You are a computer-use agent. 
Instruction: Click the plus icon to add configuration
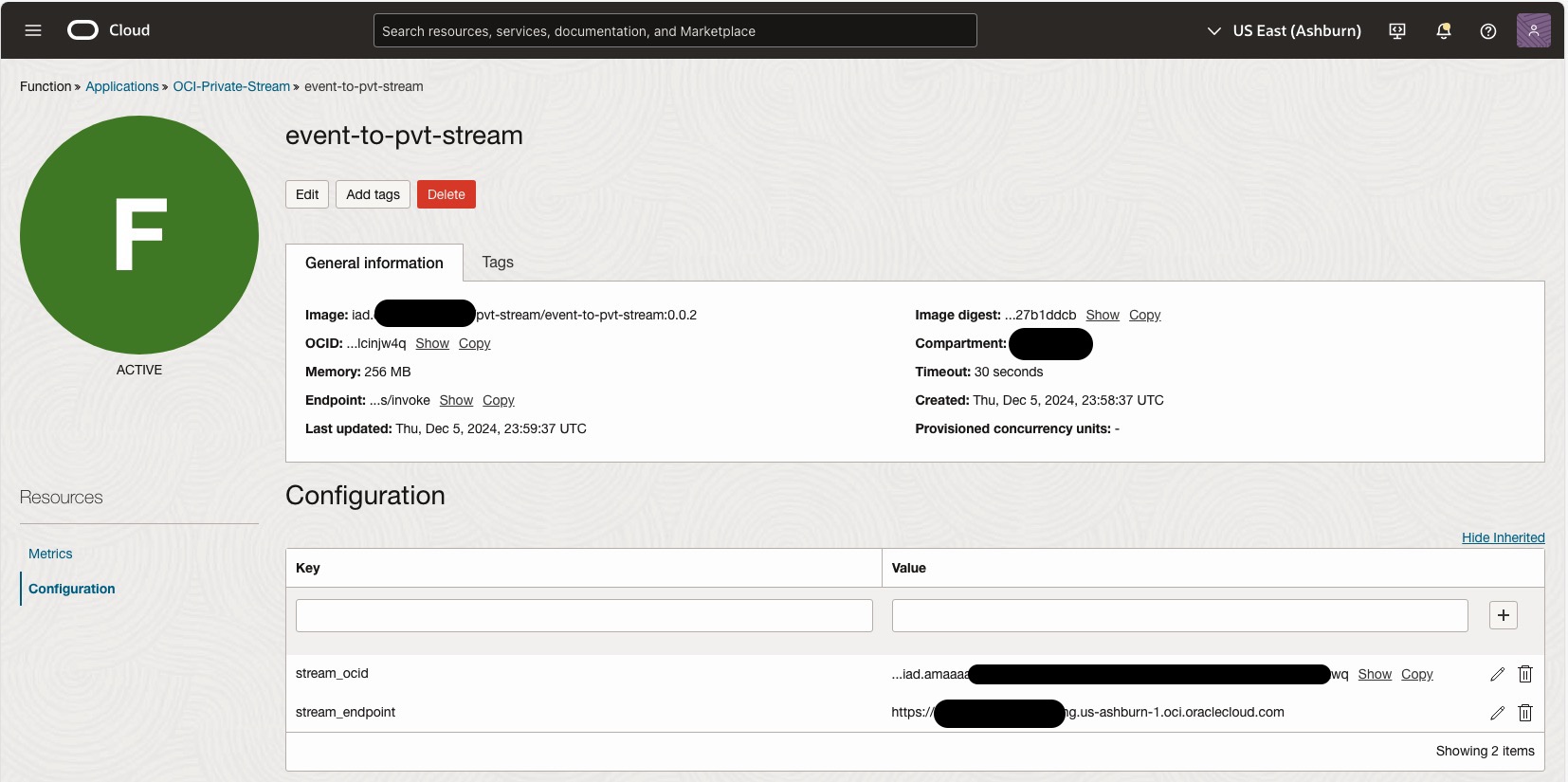coord(1504,615)
